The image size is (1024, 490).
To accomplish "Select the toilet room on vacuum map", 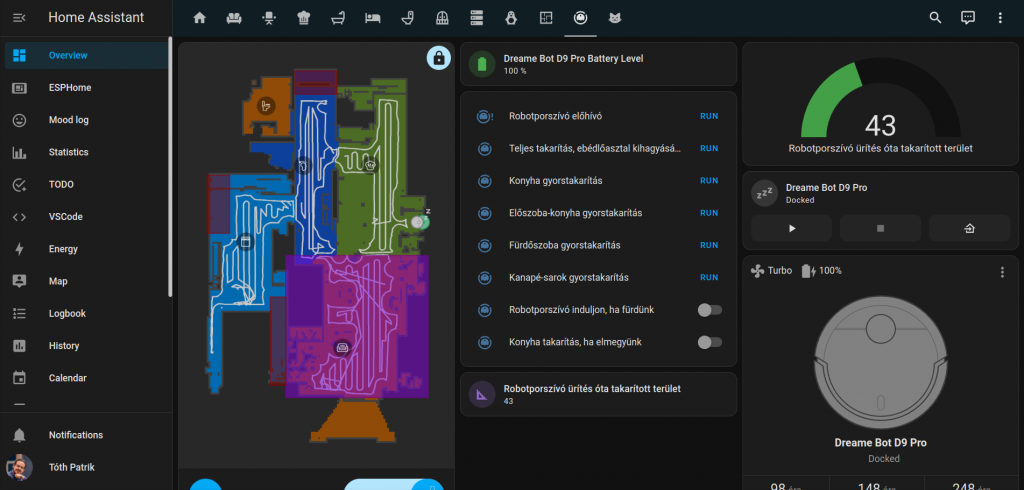I will (265, 105).
